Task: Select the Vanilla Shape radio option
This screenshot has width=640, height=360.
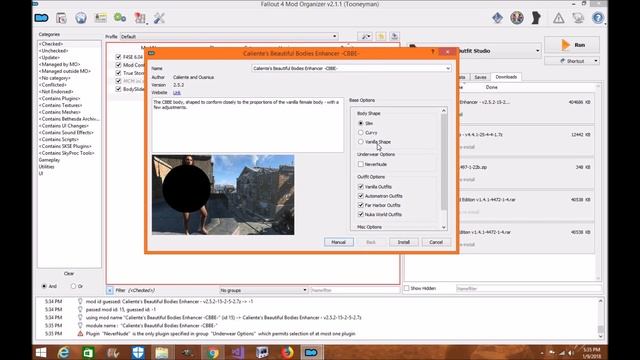Action: pyautogui.click(x=360, y=142)
